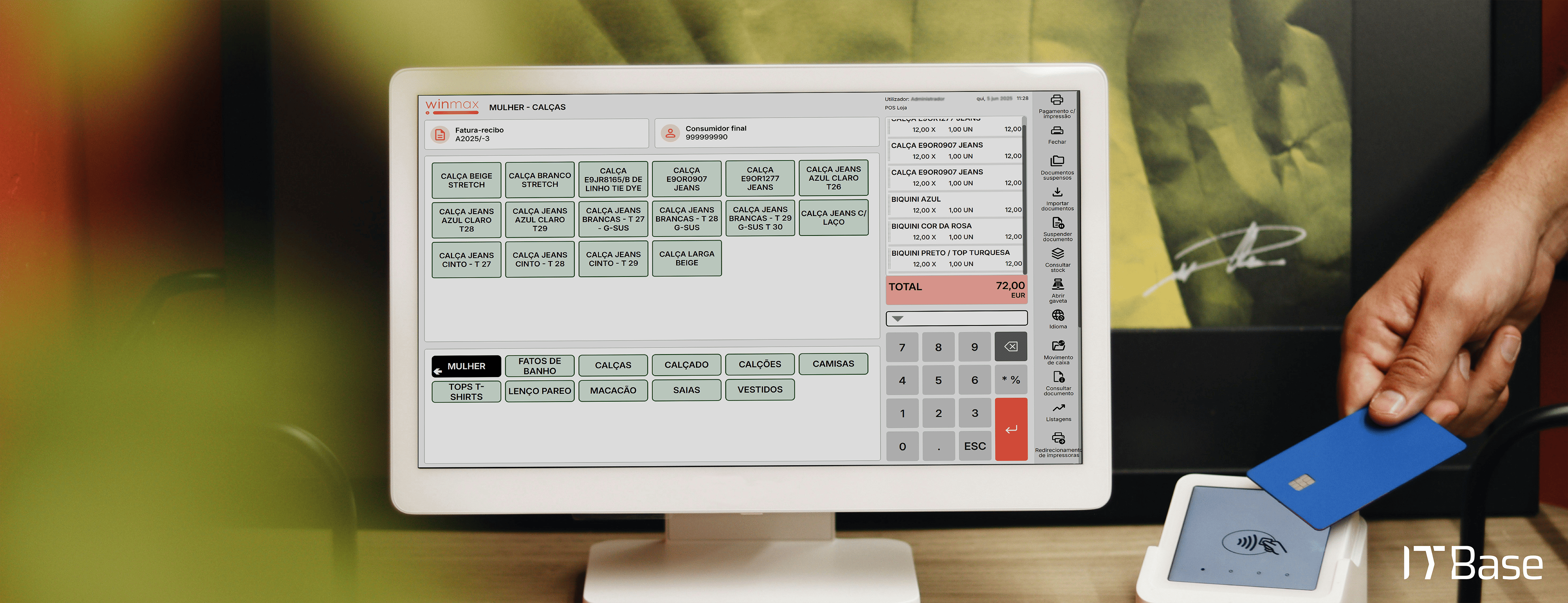Screen dimensions: 1568x603
Task: Go back using the MULHER category button
Action: pos(466,366)
